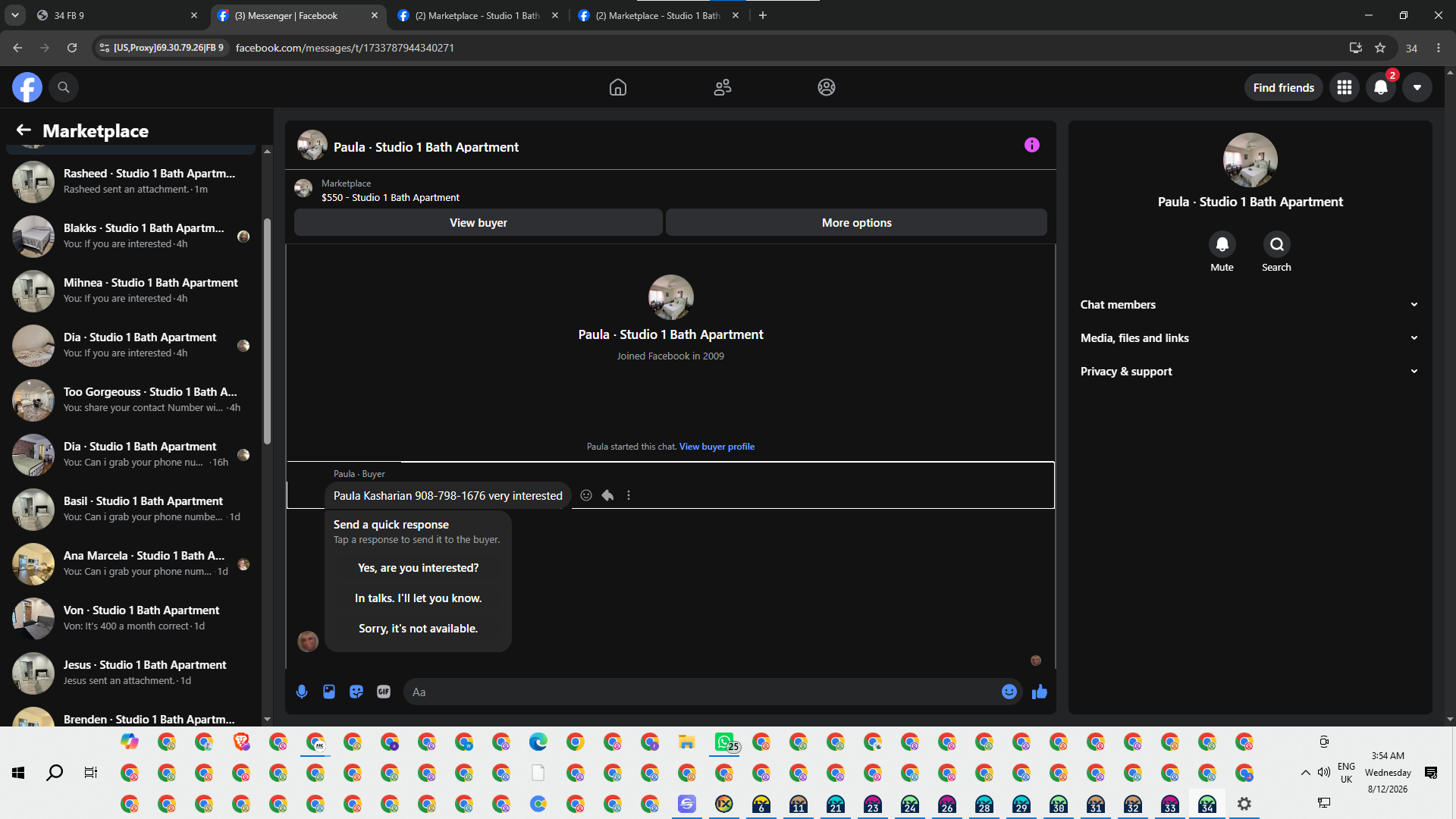Open a new browser tab

[x=763, y=15]
